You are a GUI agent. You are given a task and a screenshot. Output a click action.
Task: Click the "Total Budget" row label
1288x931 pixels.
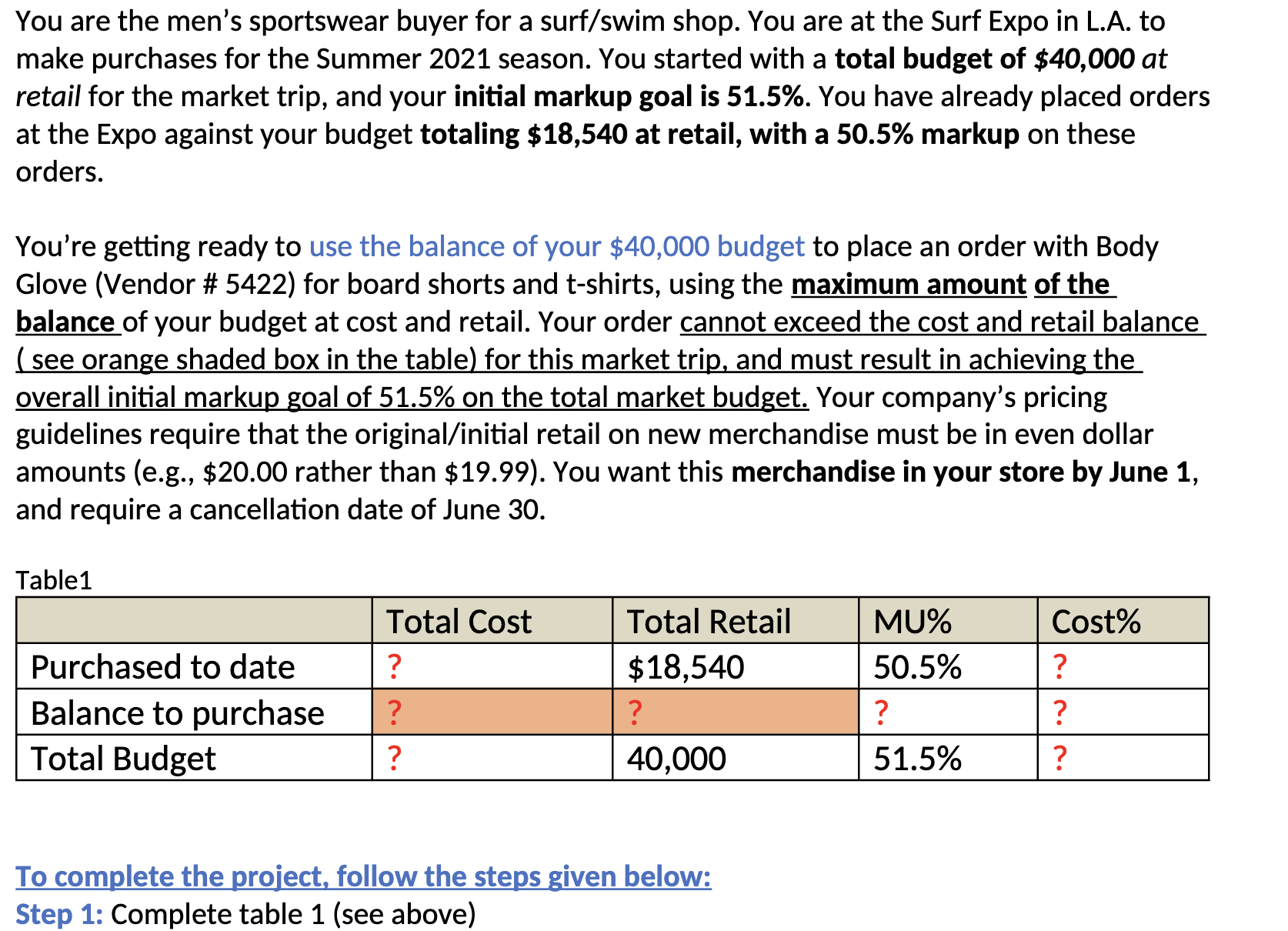123,759
